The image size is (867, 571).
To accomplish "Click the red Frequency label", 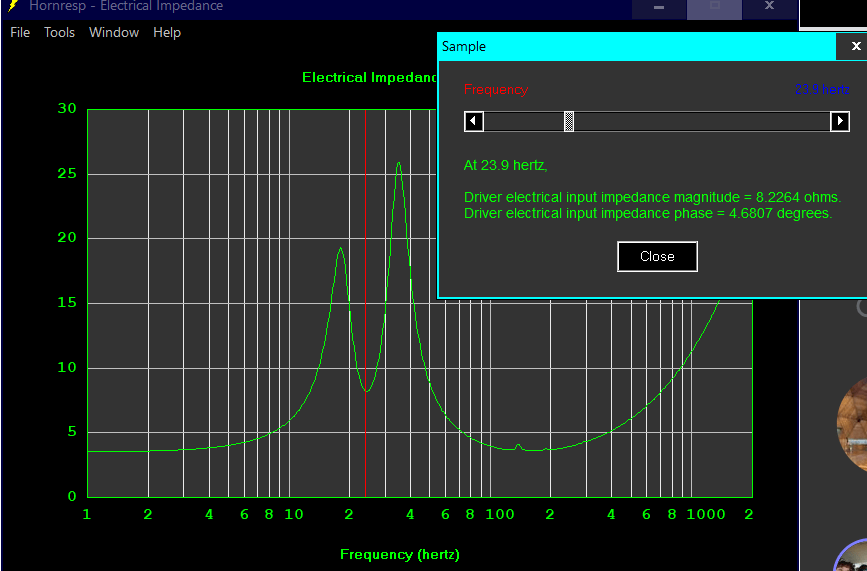I will 496,90.
